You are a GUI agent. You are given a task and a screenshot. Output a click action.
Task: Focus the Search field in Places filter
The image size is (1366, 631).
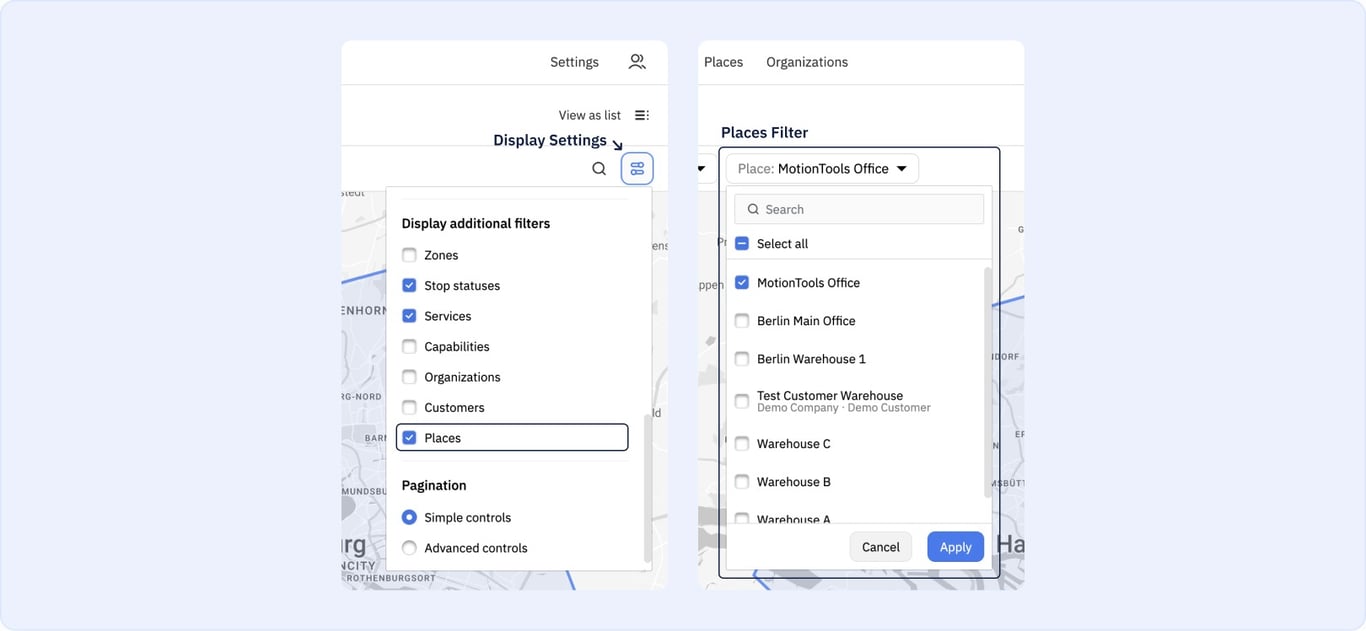[x=859, y=209]
